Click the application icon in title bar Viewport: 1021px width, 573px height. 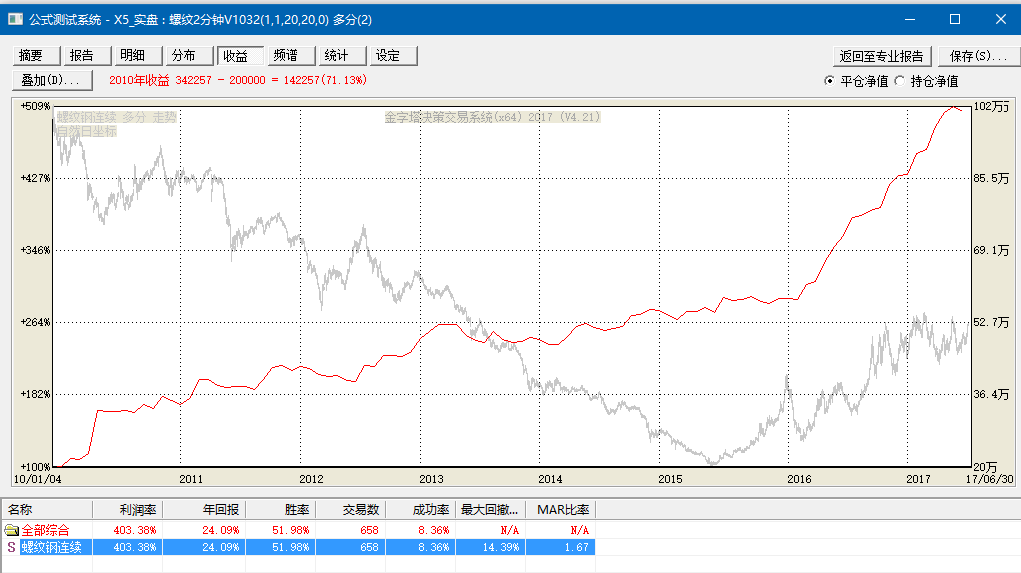click(x=15, y=20)
